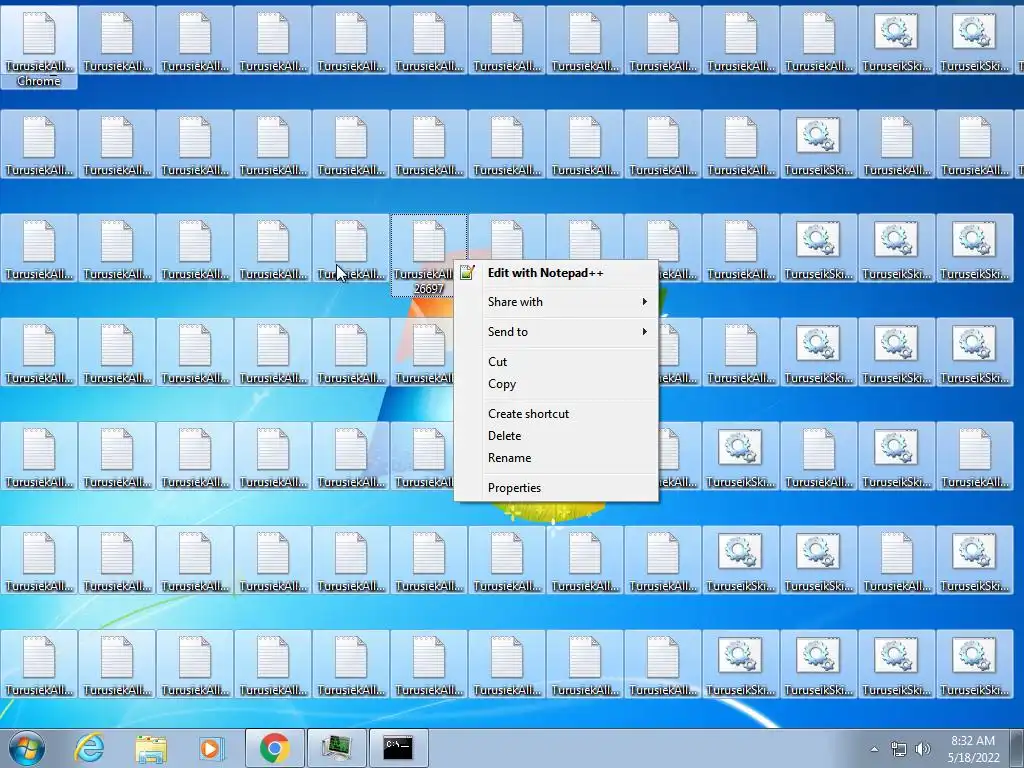Open the circuit-board app on the taskbar

pyautogui.click(x=337, y=748)
